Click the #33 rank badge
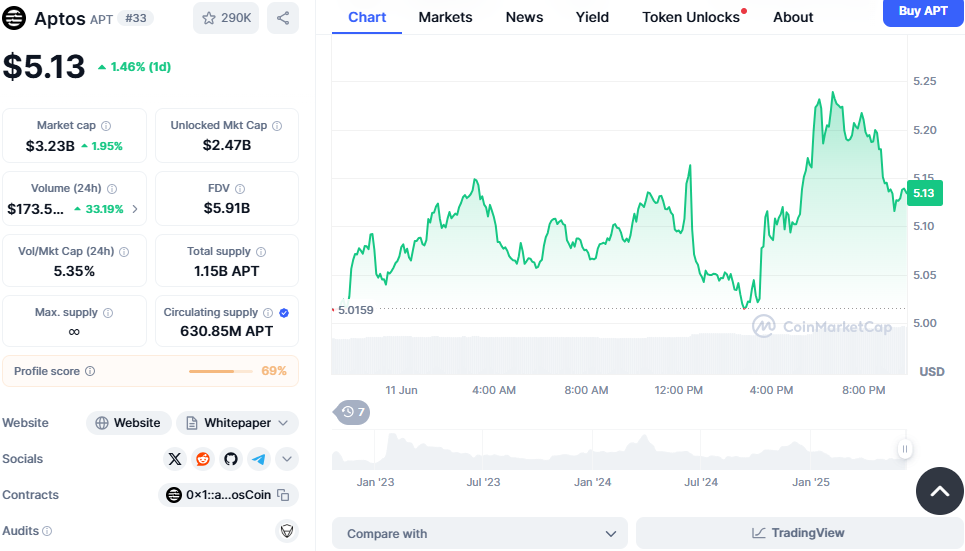The width and height of the screenshot is (965, 551). click(135, 18)
